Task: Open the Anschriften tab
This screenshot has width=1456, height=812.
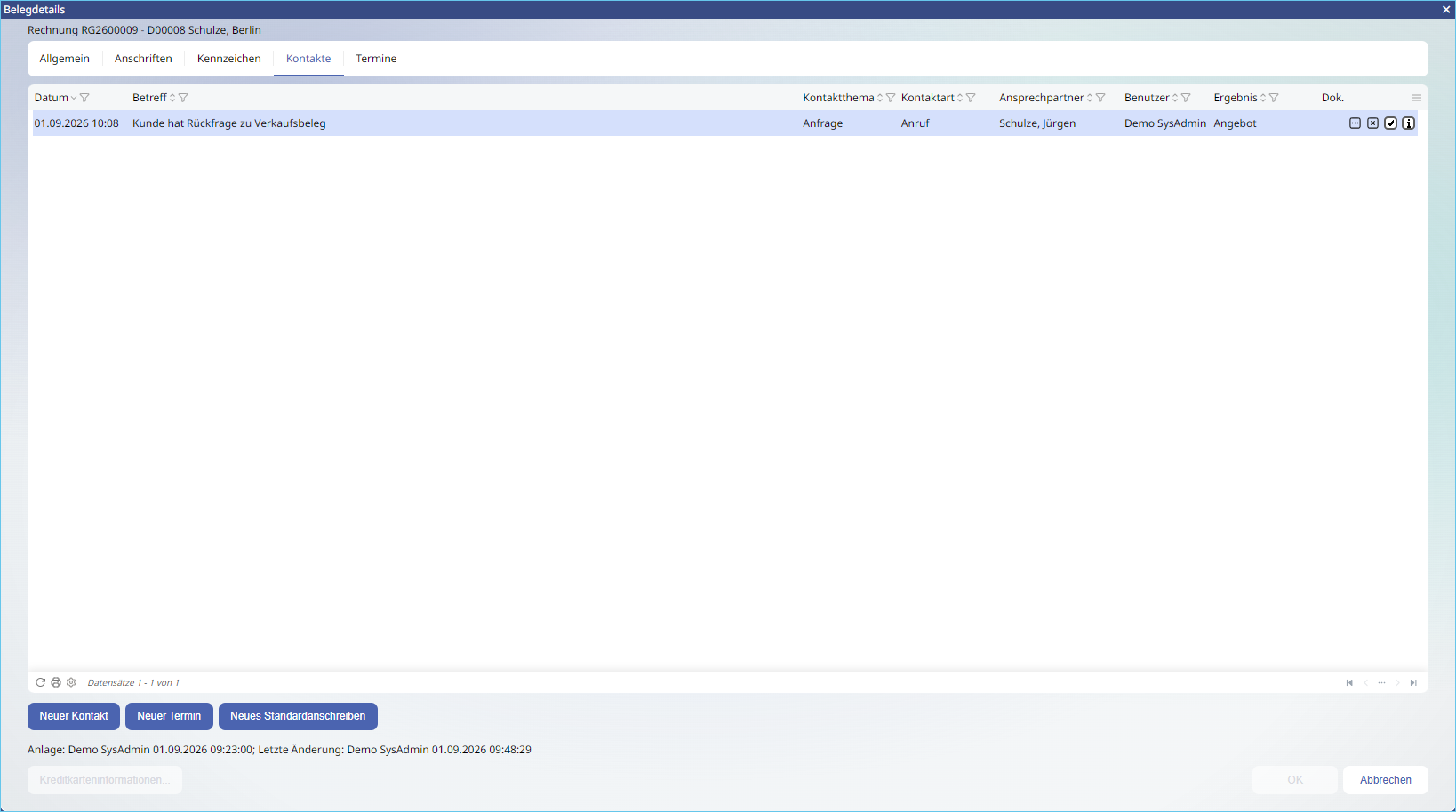Action: [x=143, y=59]
